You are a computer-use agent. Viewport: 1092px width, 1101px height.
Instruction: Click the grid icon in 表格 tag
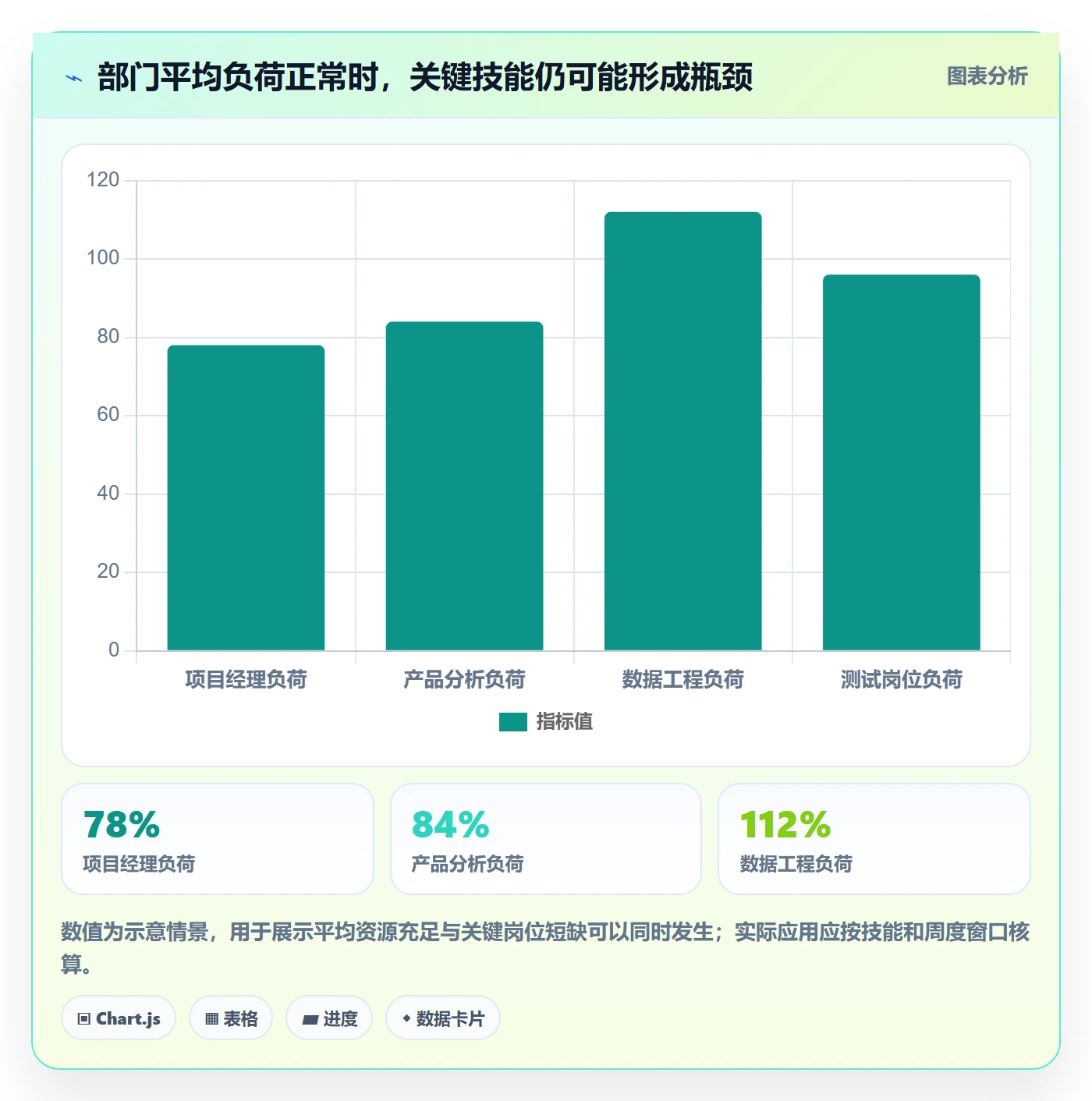coord(211,1019)
